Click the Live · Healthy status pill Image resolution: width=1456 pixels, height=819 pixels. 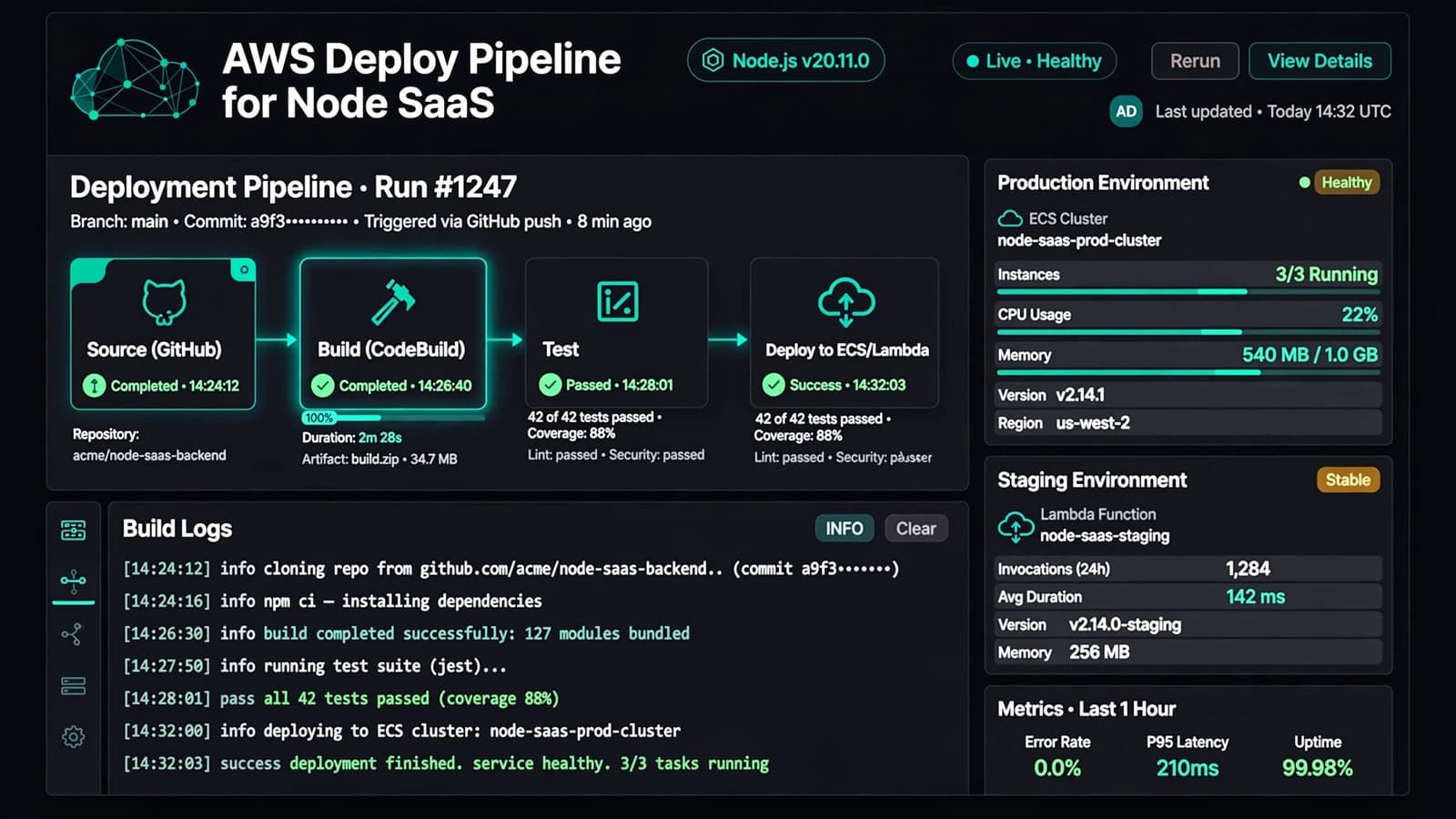(x=1034, y=61)
